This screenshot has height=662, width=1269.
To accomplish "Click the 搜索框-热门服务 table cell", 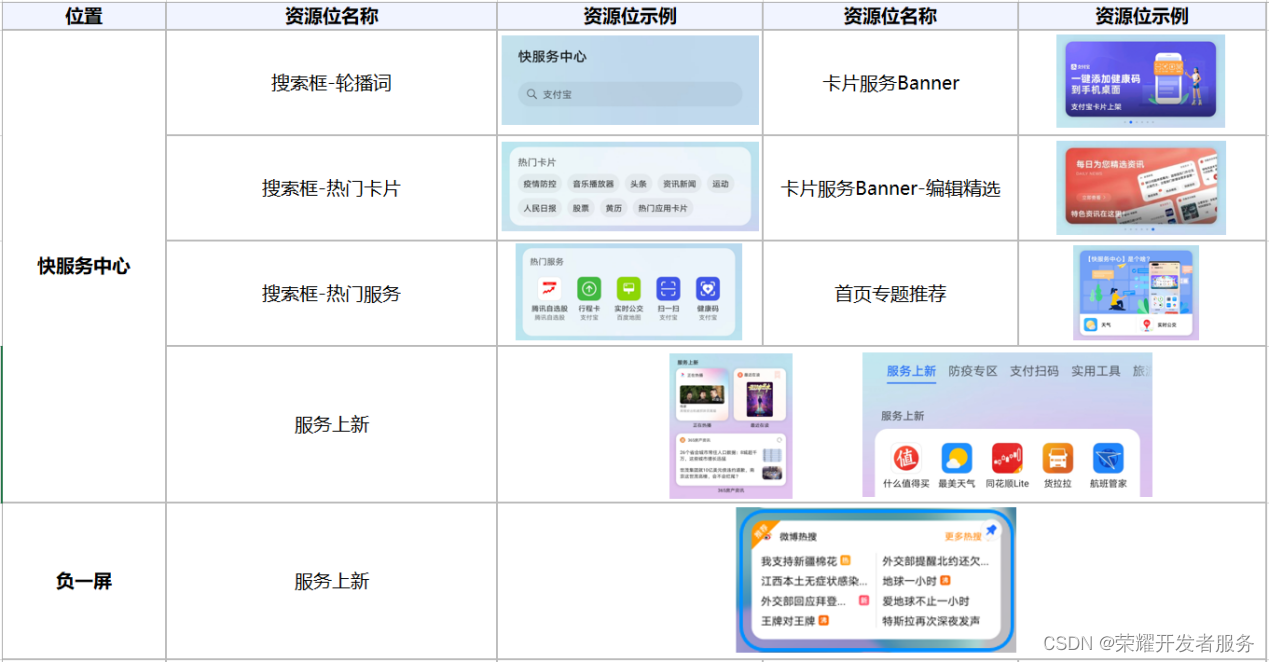I will pos(331,293).
